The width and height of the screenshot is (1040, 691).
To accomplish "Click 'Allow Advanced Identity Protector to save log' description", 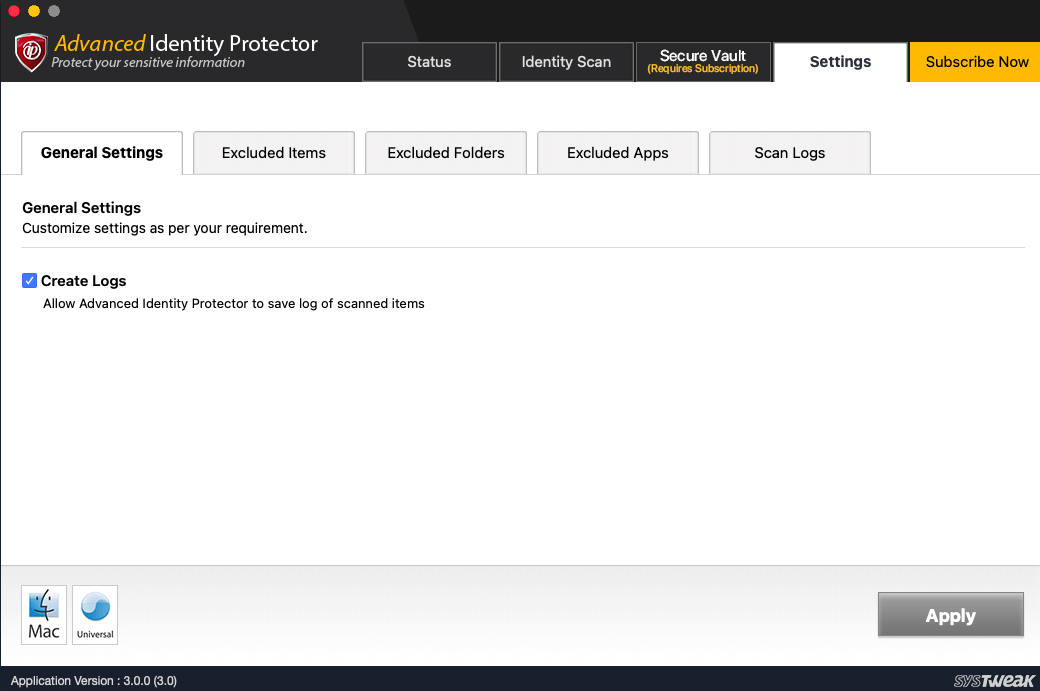I will point(233,304).
